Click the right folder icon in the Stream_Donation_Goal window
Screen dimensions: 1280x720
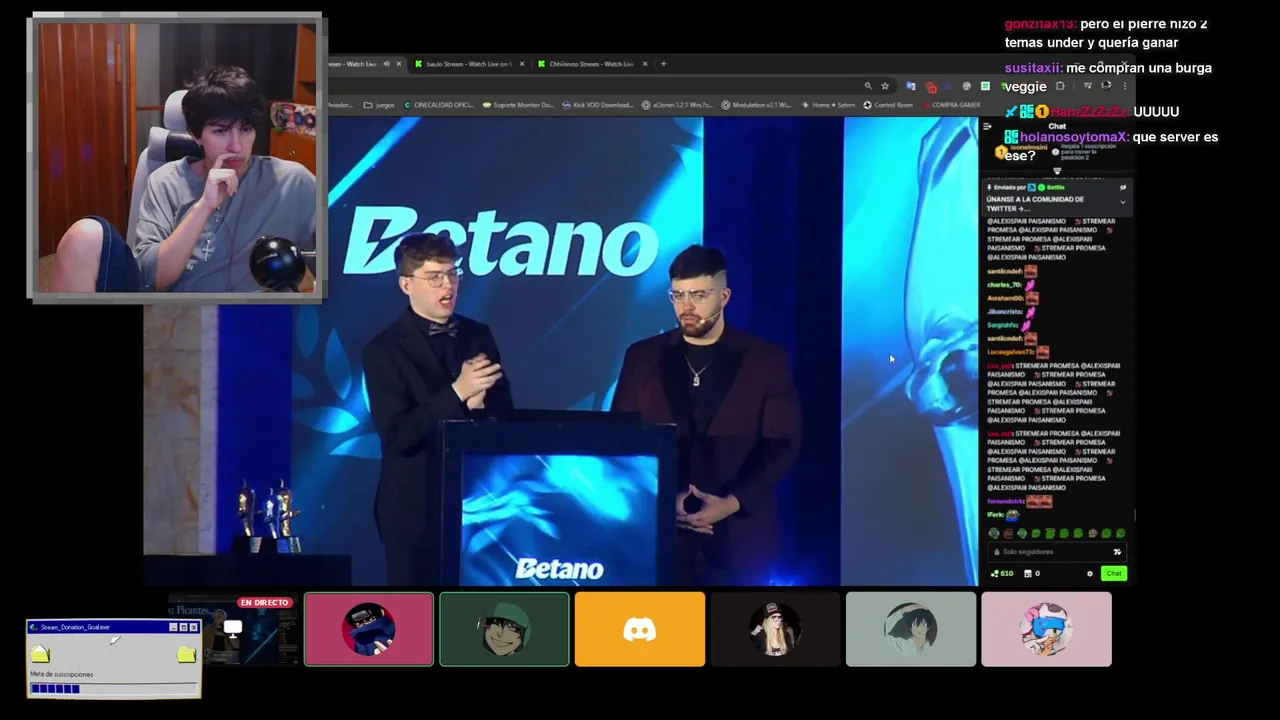click(186, 654)
